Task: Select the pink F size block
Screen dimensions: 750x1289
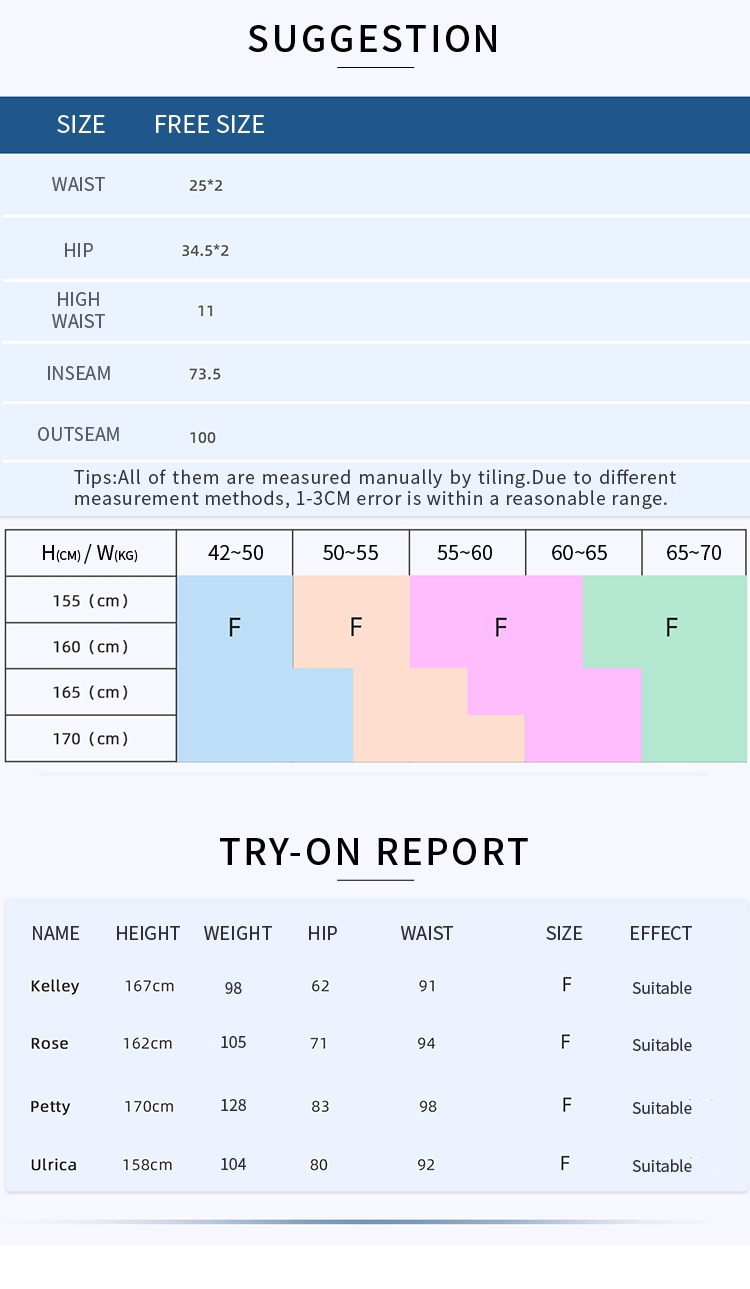Action: click(x=500, y=627)
